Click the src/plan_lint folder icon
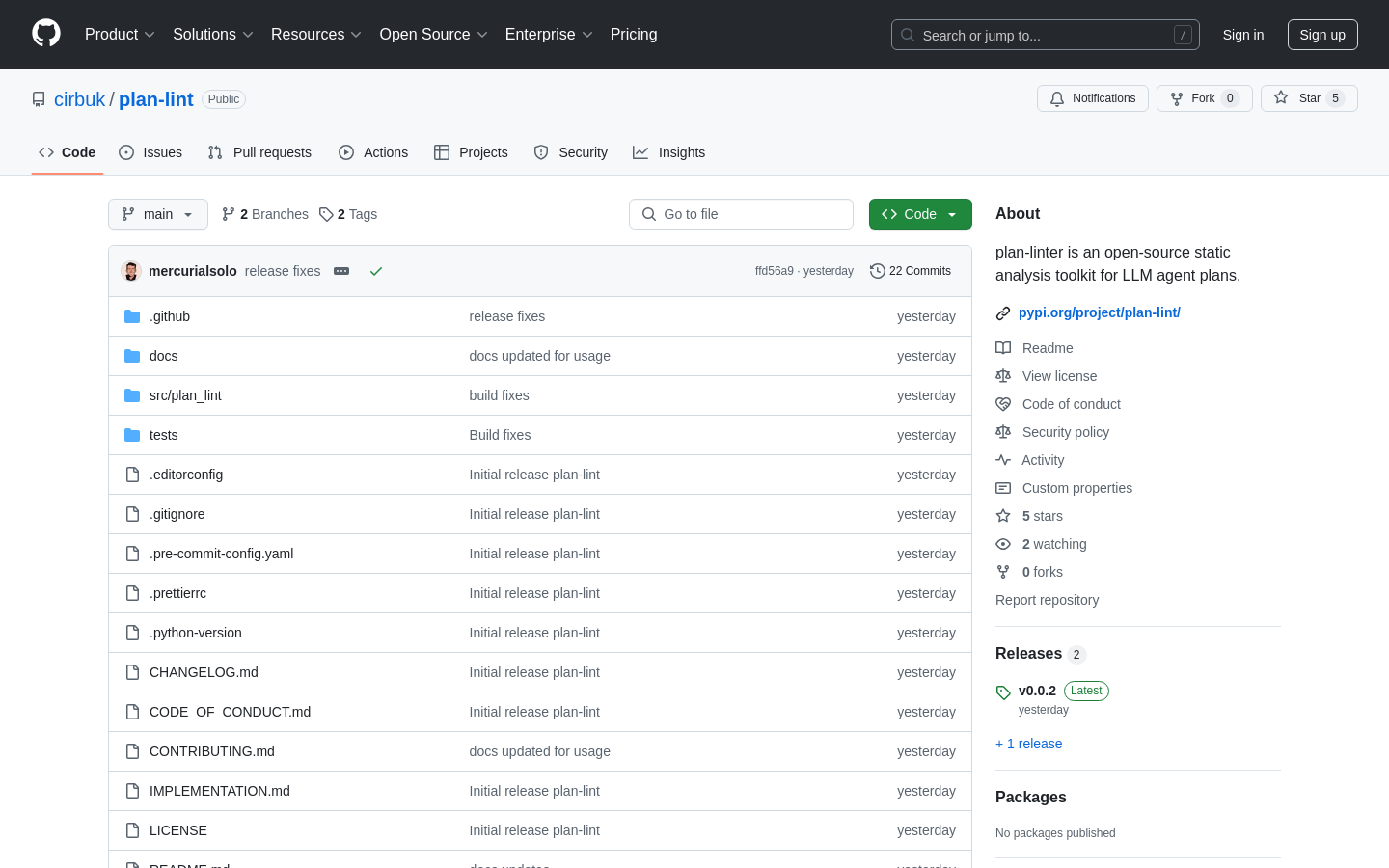Screen dimensions: 1389x868 [x=132, y=395]
